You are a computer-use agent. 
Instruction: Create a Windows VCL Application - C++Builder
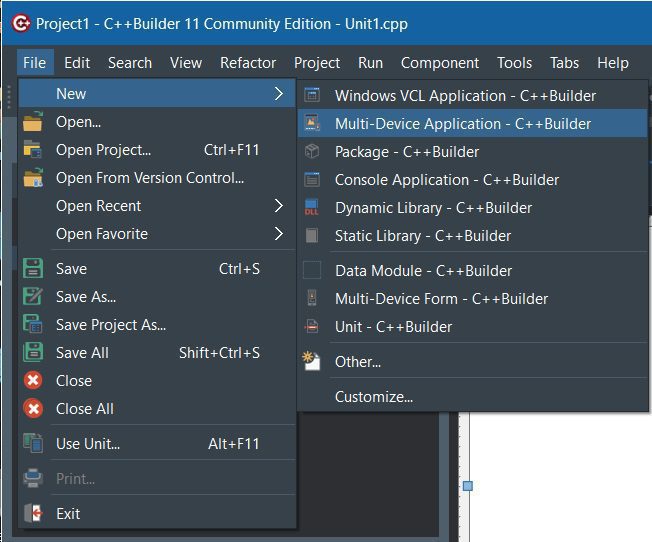473,95
